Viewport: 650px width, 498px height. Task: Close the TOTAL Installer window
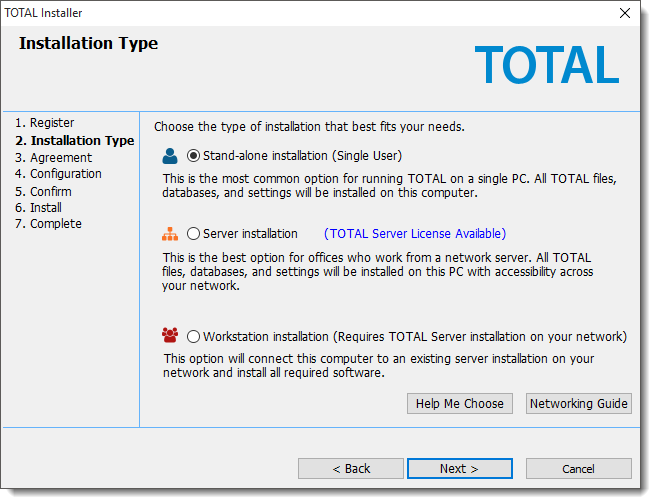pyautogui.click(x=625, y=13)
